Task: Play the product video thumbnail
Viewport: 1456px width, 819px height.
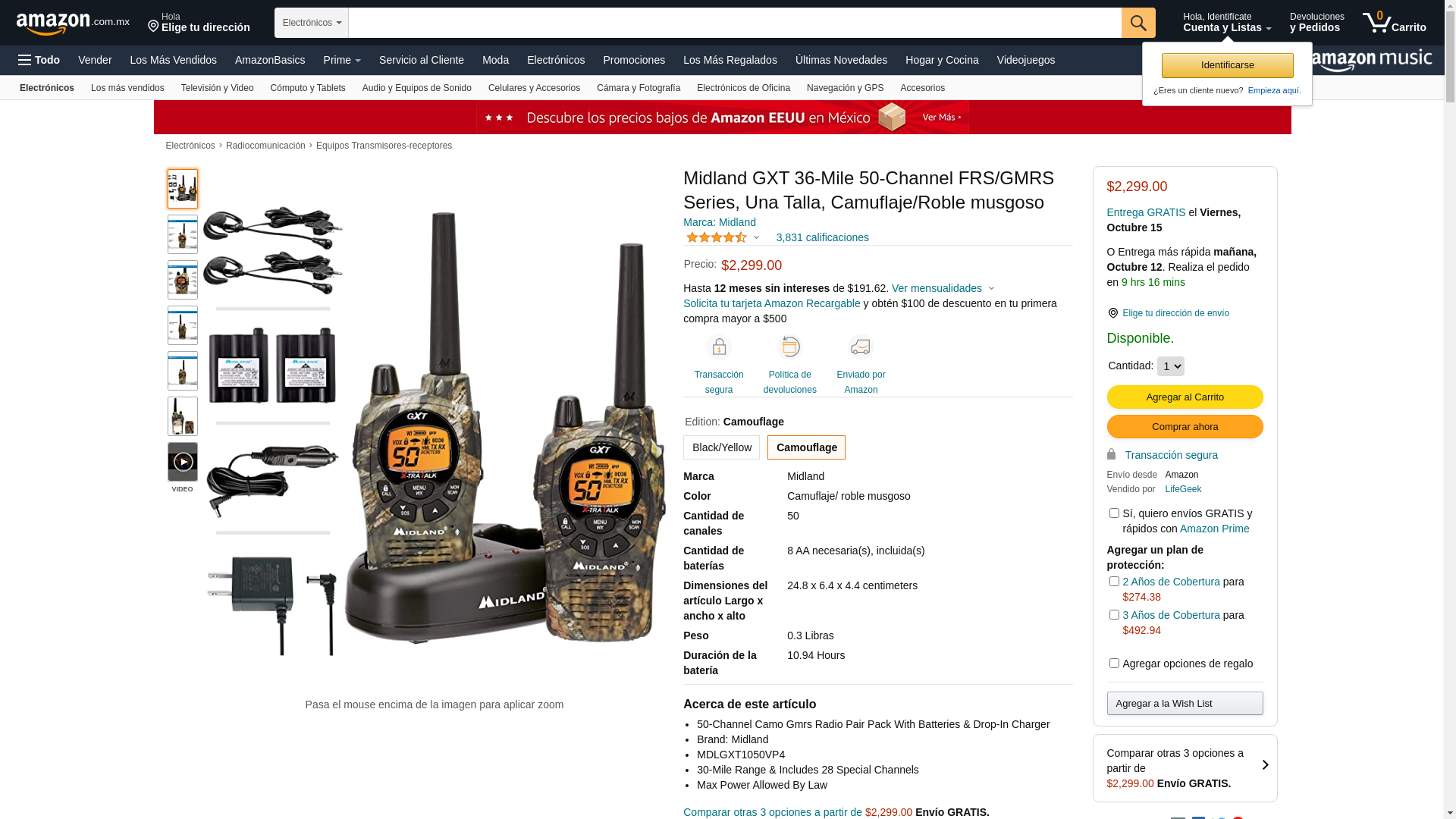Action: tap(183, 462)
